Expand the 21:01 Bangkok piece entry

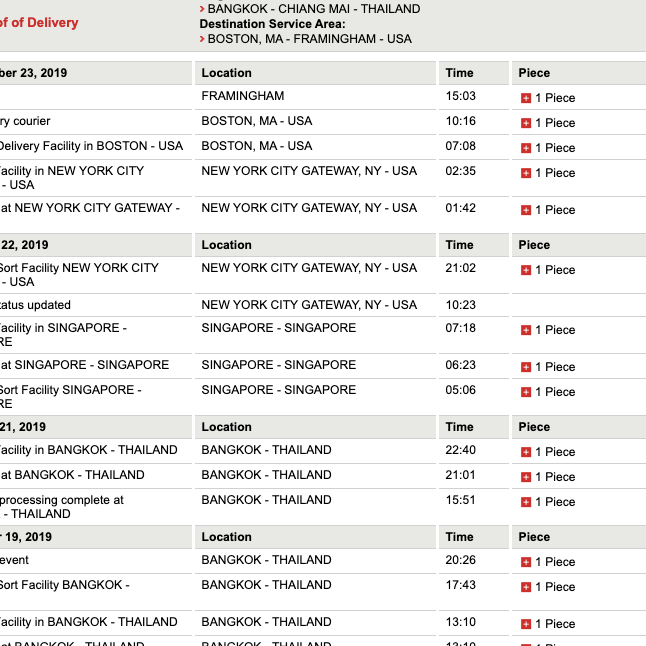click(526, 477)
